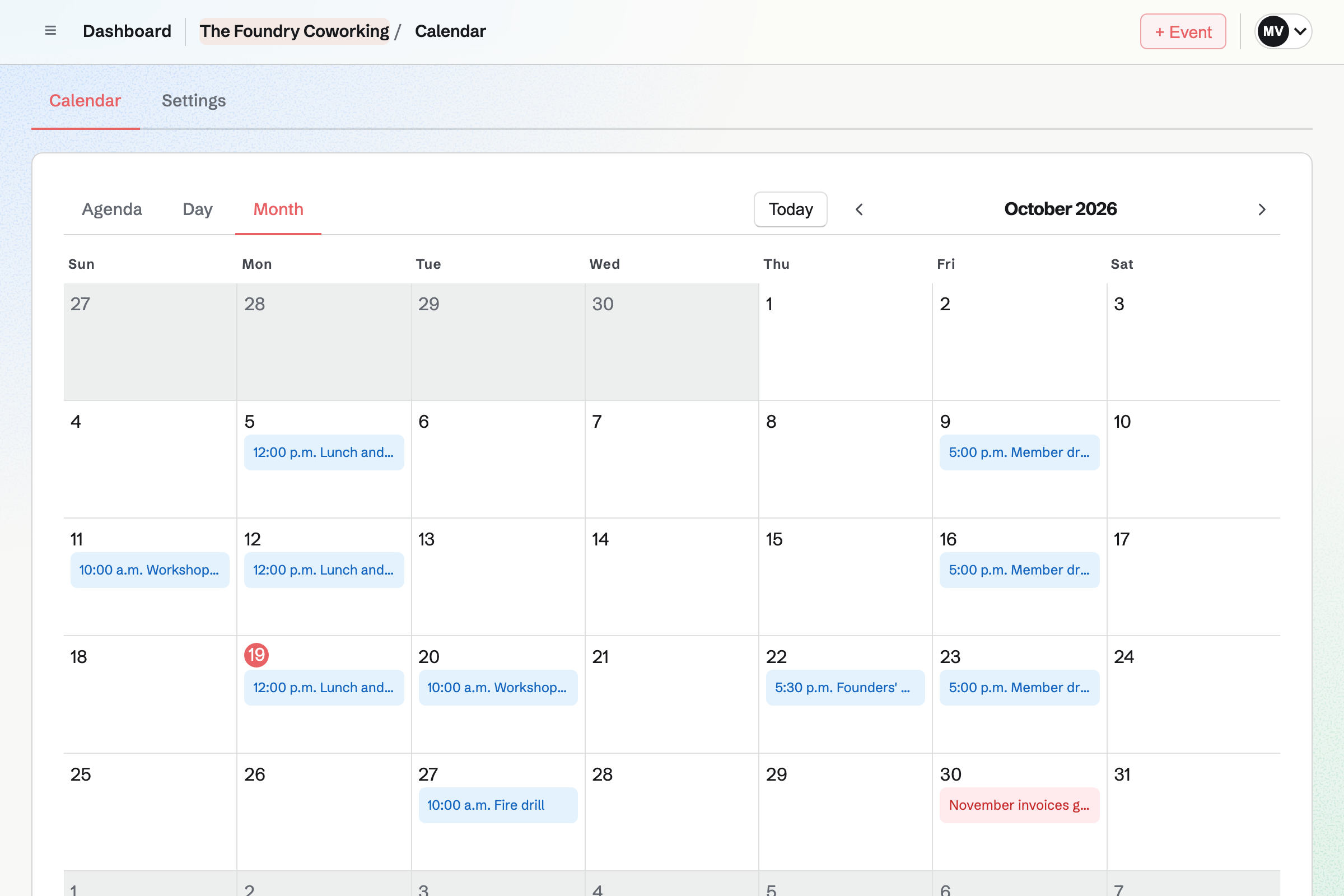
Task: Open the MV user avatar menu
Action: pos(1283,31)
